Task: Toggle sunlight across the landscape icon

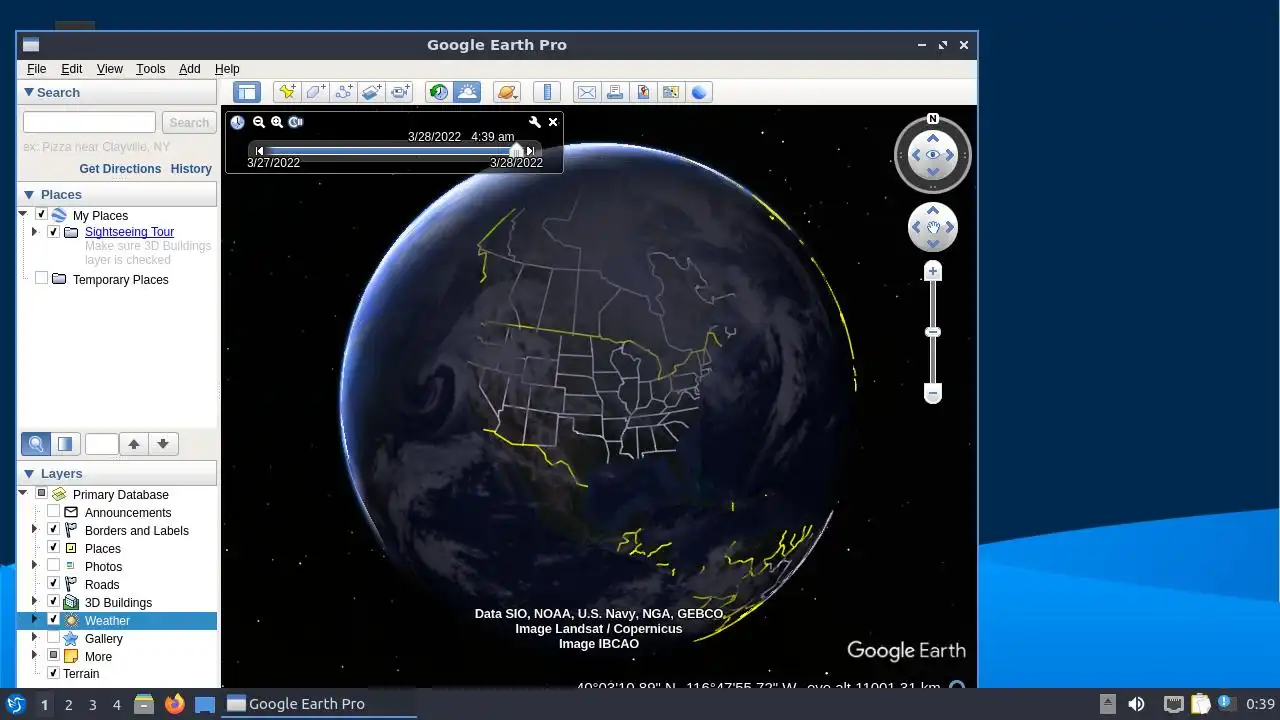Action: coord(466,92)
